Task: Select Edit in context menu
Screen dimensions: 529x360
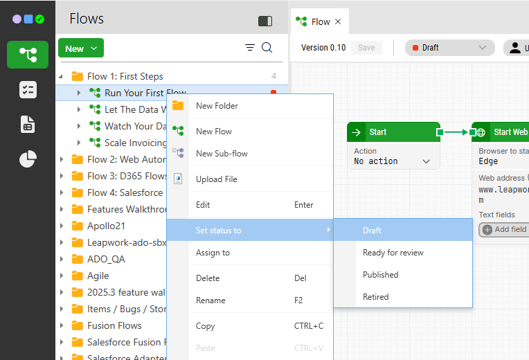Action: pyautogui.click(x=250, y=205)
